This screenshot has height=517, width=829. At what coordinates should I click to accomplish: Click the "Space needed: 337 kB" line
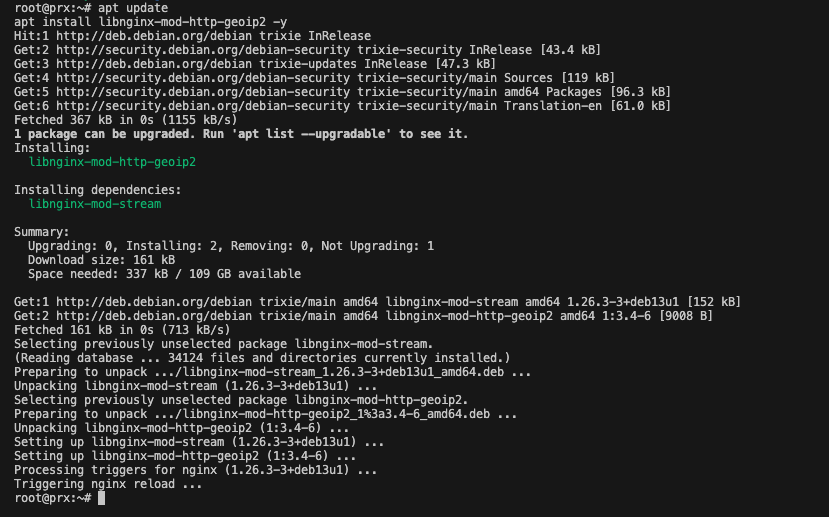164,274
